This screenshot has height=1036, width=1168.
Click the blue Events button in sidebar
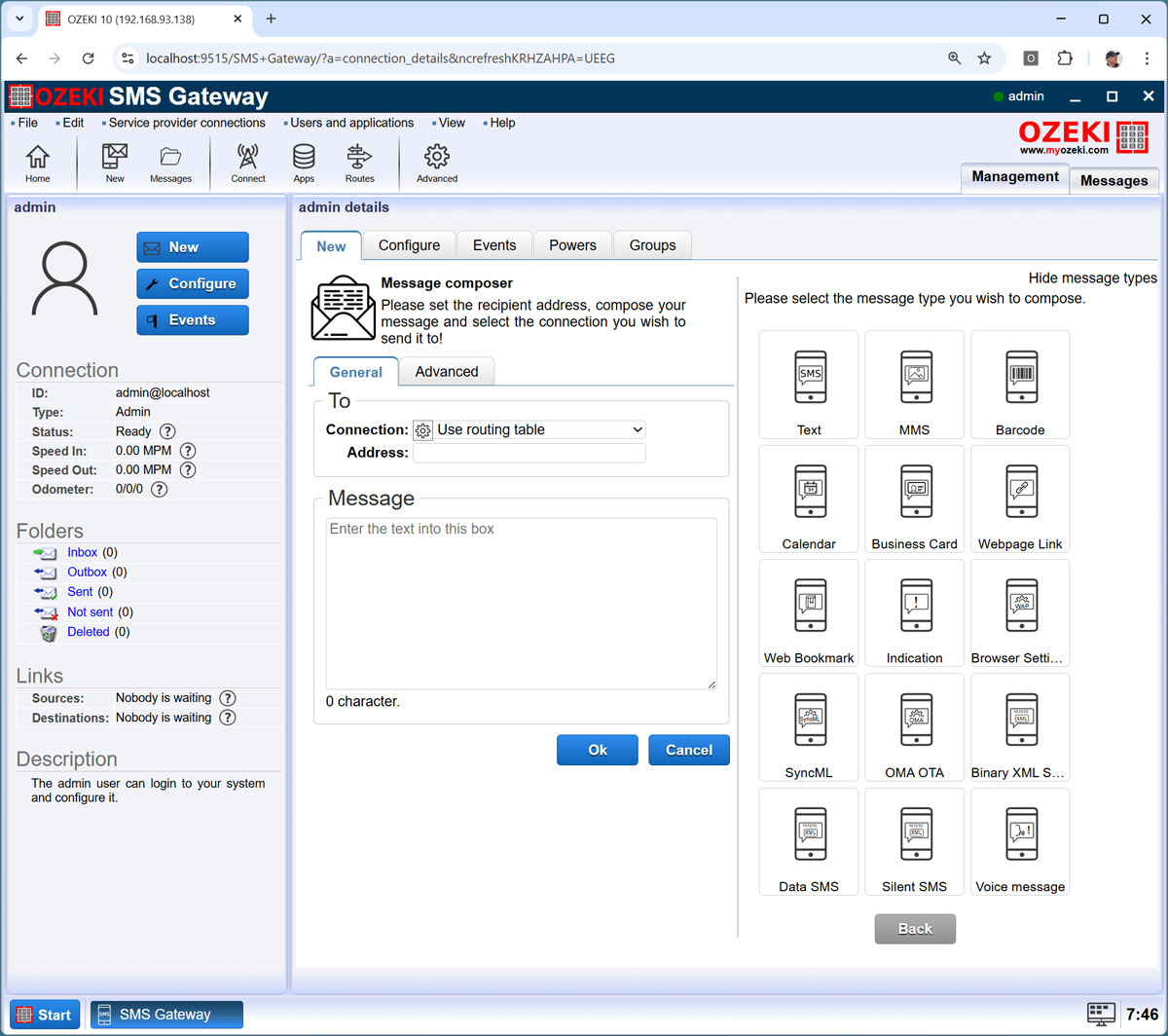pyautogui.click(x=193, y=319)
